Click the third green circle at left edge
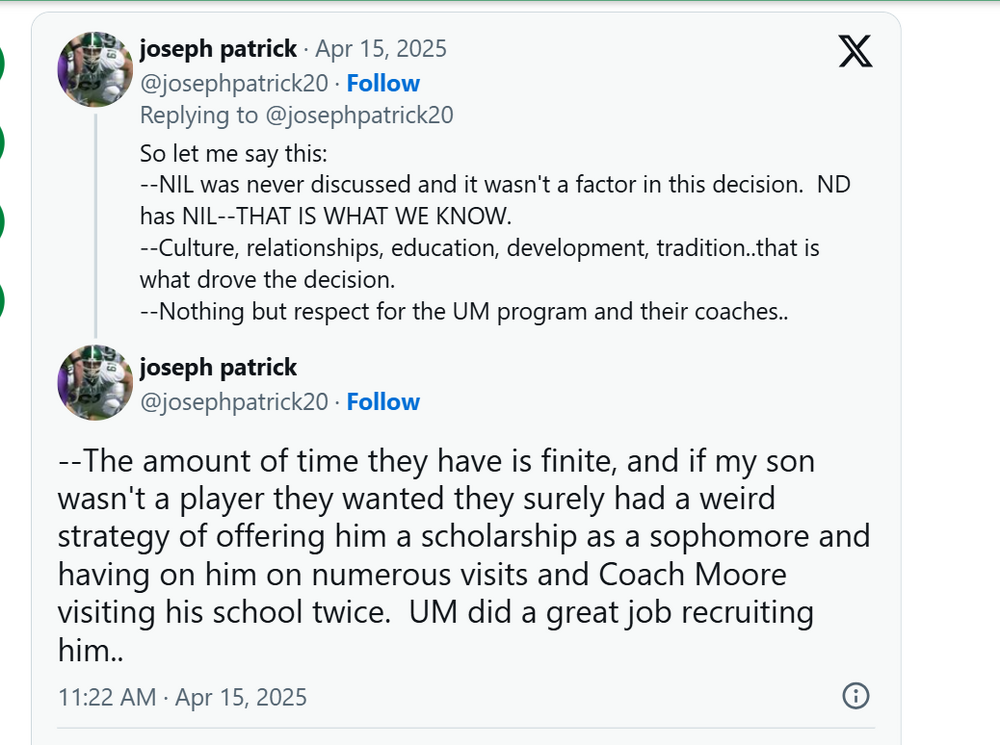Viewport: 1000px width, 745px height. pos(2,221)
